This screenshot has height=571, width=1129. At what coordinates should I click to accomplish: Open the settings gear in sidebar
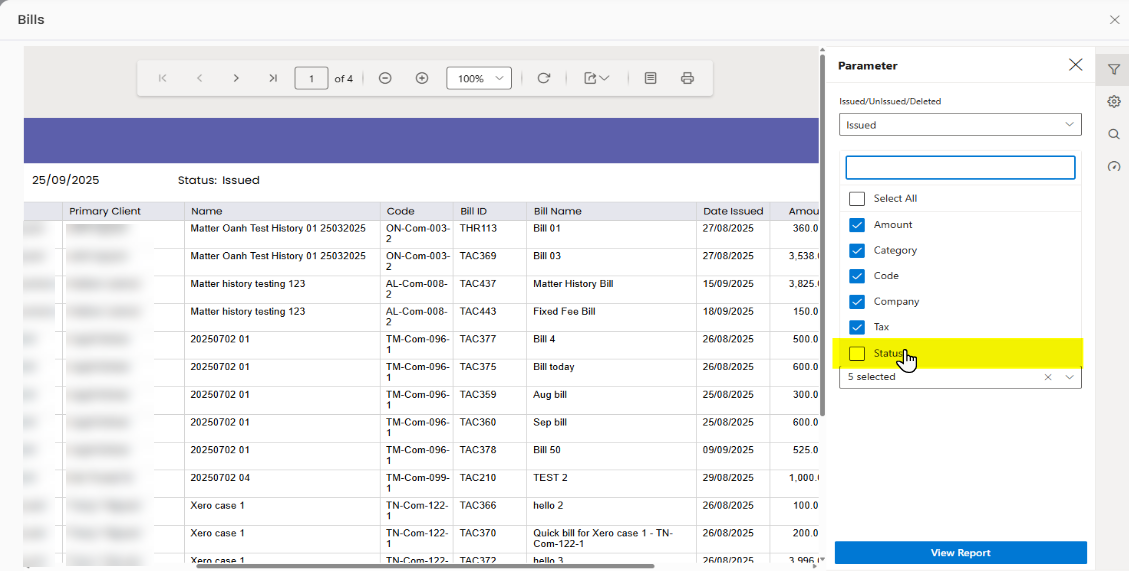pos(1113,101)
